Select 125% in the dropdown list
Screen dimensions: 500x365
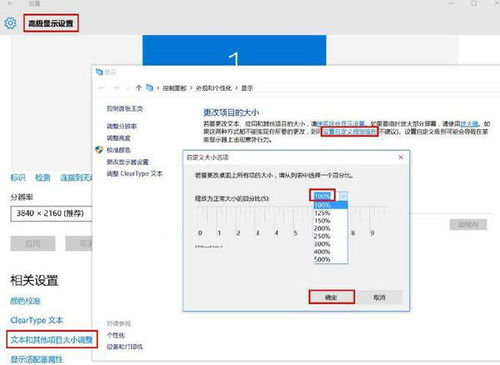click(330, 213)
